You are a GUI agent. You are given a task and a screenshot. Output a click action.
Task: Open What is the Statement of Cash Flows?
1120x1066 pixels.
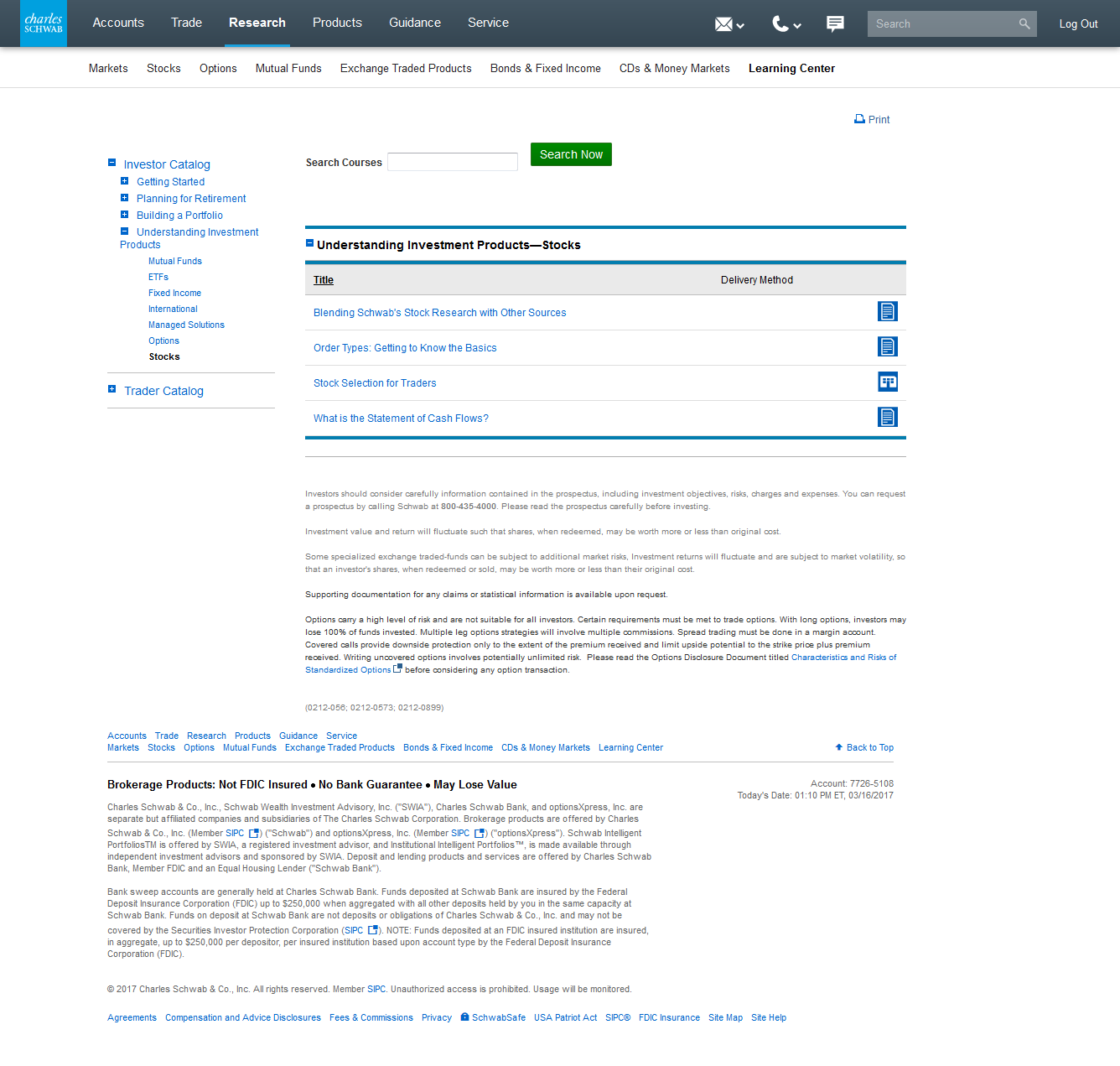click(x=401, y=419)
